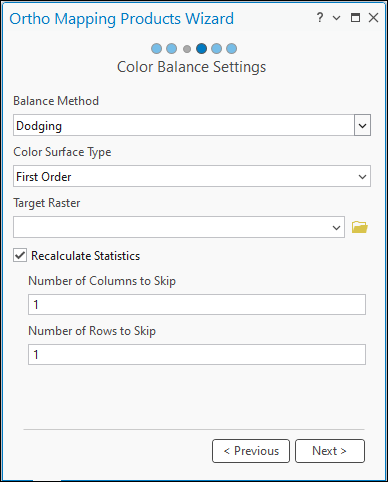Click the Balance Method label
Viewport: 388px width, 482px height.
coord(56,101)
